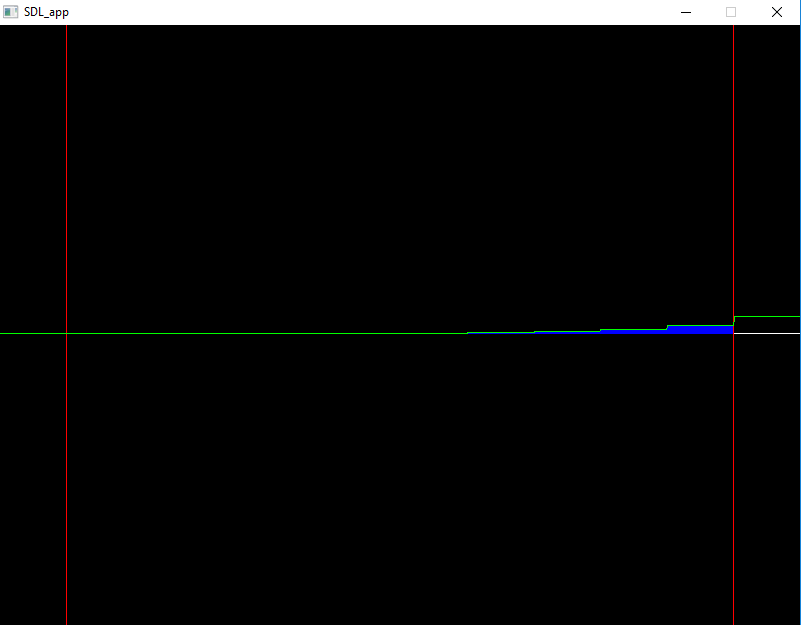Click the greyed-out maximize button
Image resolution: width=801 pixels, height=625 pixels.
(731, 12)
